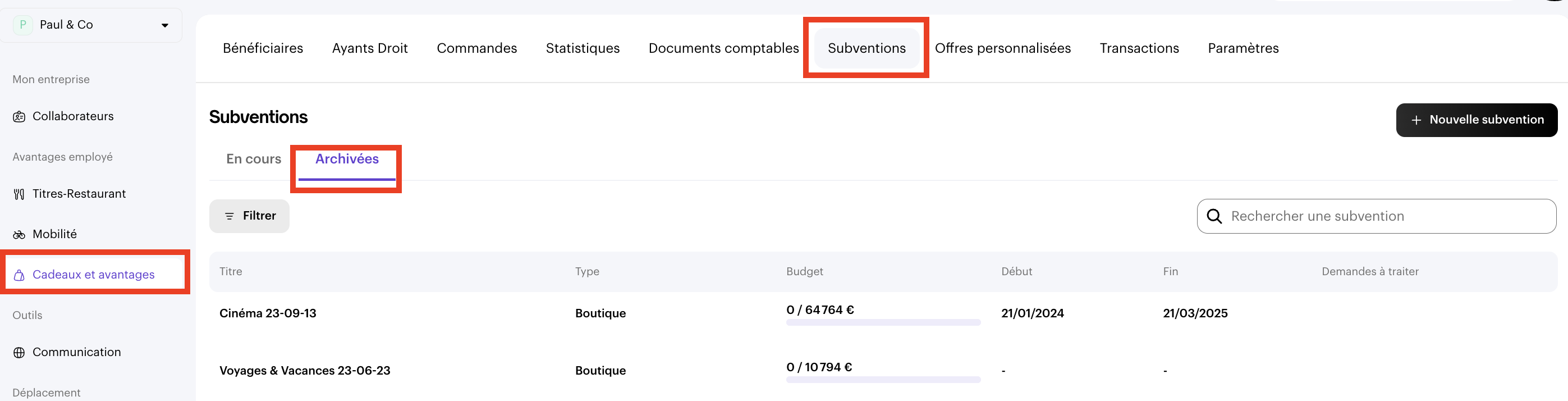This screenshot has width=1568, height=401.
Task: Click the Communication globe icon
Action: click(19, 352)
